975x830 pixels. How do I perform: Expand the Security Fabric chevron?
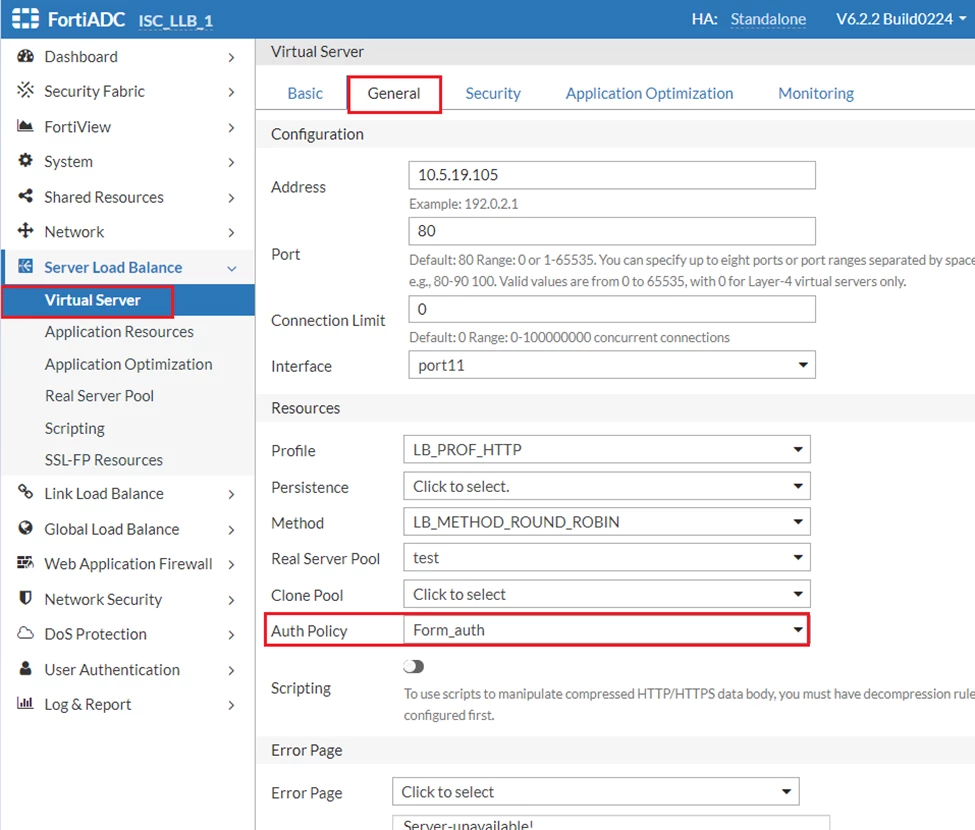point(231,92)
